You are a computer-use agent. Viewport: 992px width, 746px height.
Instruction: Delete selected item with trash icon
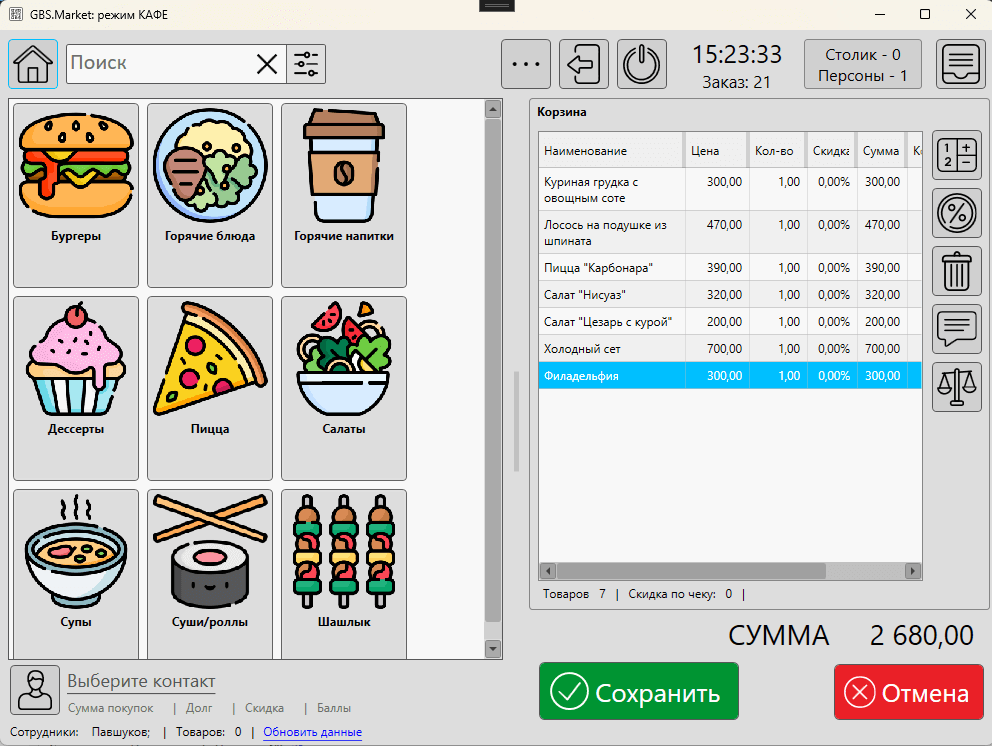[x=957, y=271]
